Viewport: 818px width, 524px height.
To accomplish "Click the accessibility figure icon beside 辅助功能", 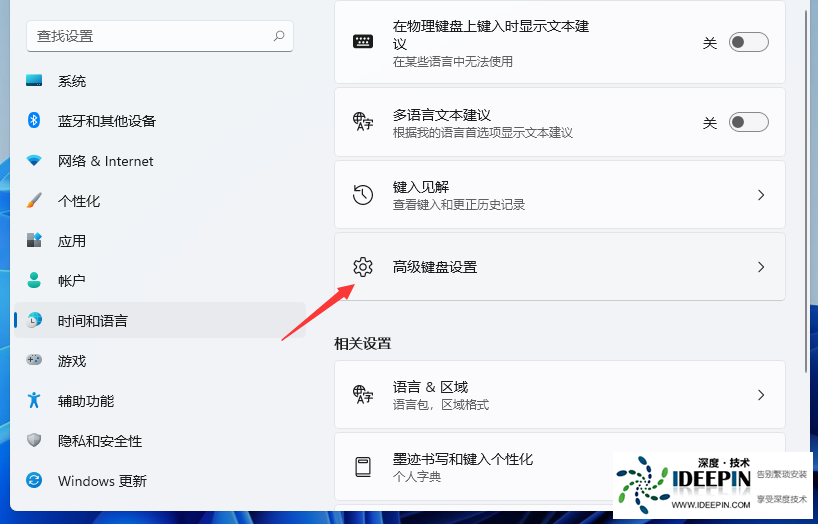I will [x=34, y=400].
